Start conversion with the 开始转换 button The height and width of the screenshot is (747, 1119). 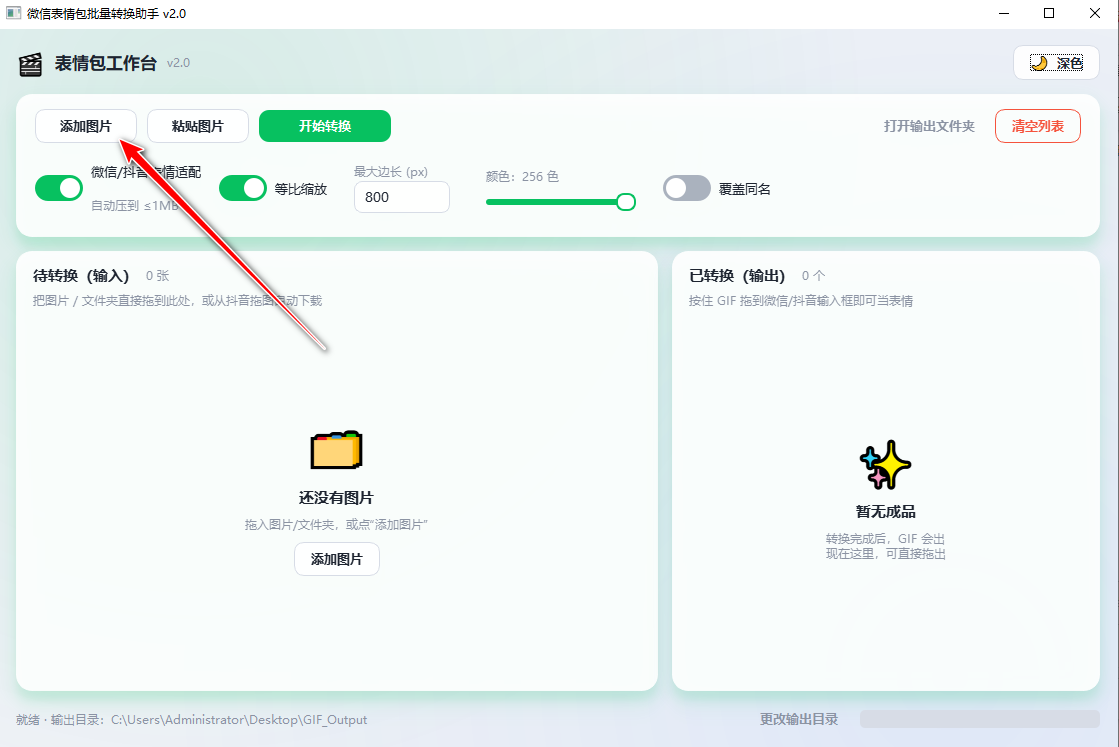(x=325, y=126)
